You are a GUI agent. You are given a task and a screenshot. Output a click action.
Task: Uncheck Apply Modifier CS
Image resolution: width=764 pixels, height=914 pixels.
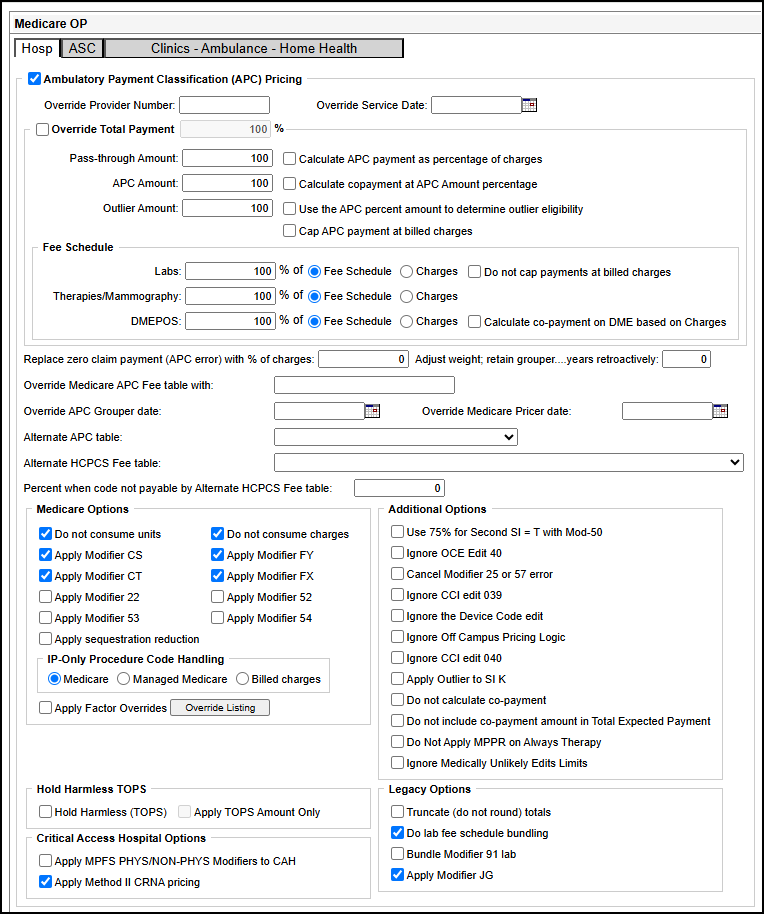point(45,554)
